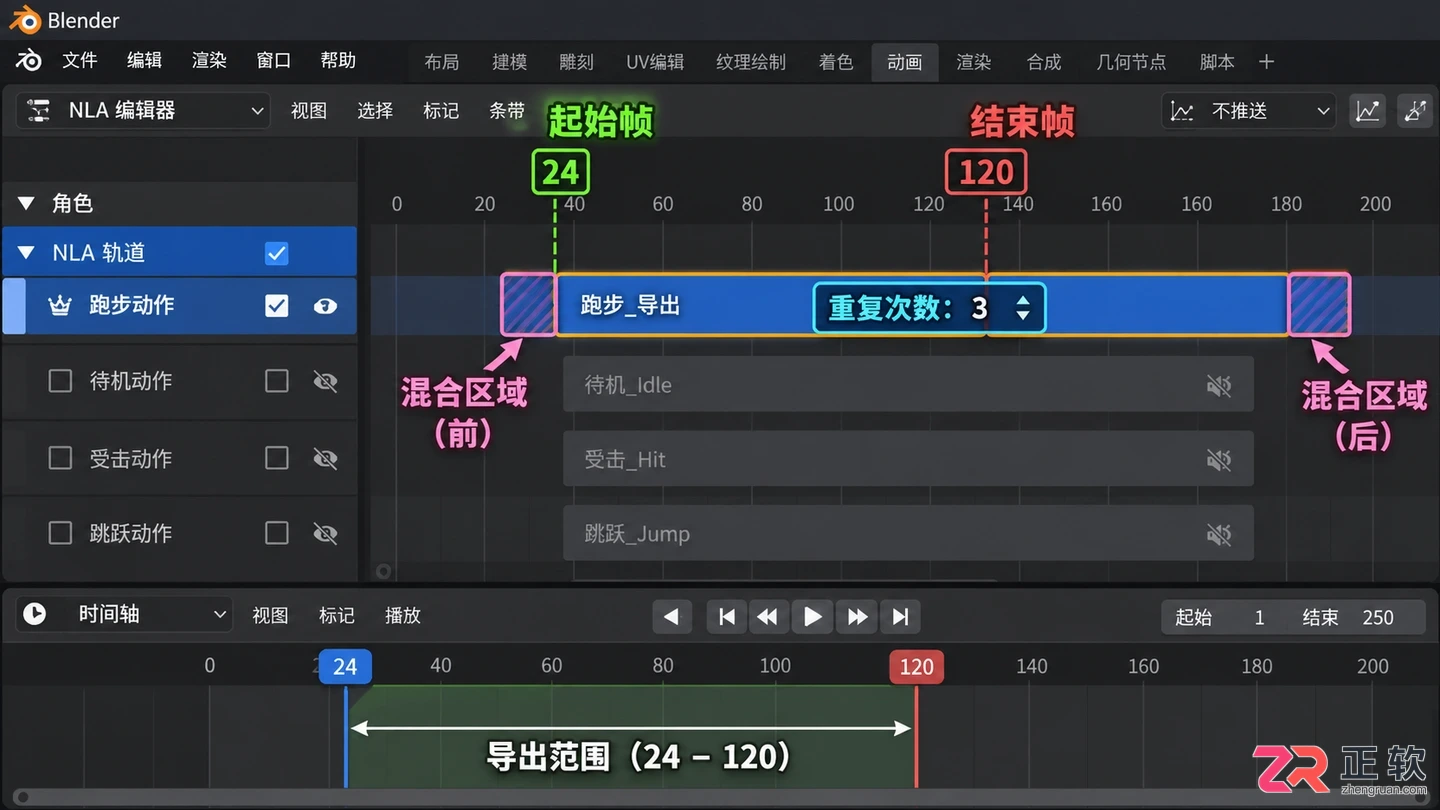Open the 条带 menu in NLA header
Viewport: 1440px width, 810px height.
(x=507, y=111)
